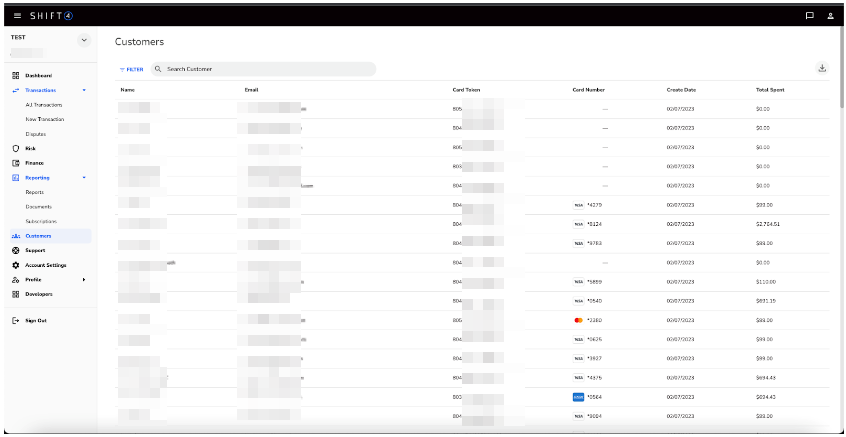
Task: Expand the TEST merchant account dropdown
Action: [84, 41]
